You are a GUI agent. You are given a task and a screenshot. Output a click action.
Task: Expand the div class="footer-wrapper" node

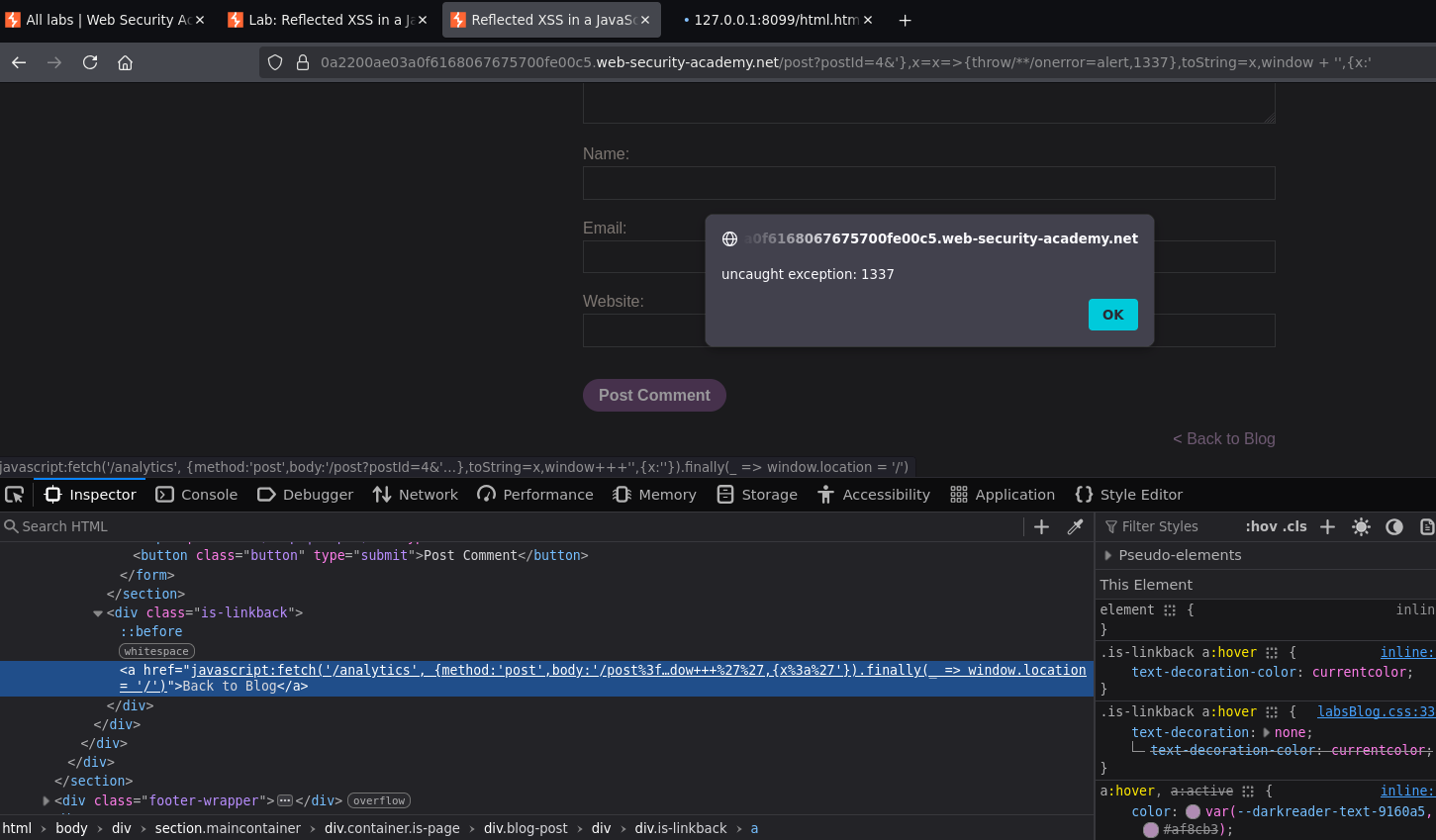[46, 800]
